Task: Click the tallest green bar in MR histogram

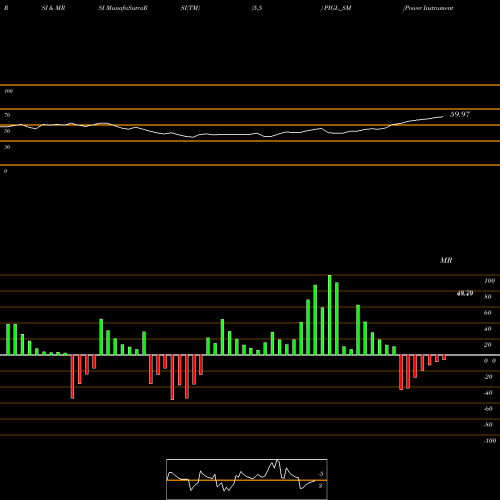Action: [330, 315]
